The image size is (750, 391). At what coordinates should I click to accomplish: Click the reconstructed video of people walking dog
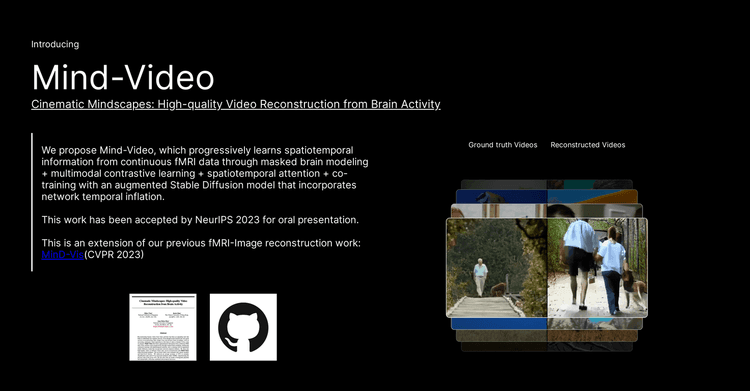(597, 268)
